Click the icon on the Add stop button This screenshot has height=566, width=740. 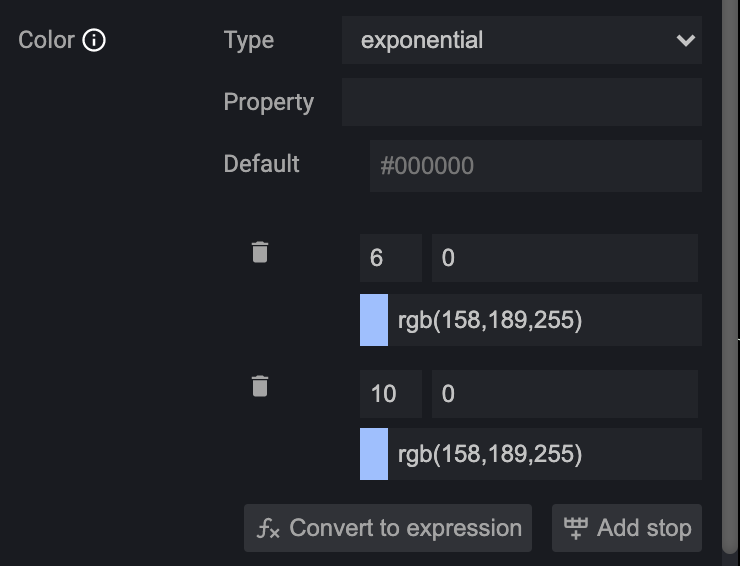pyautogui.click(x=576, y=528)
